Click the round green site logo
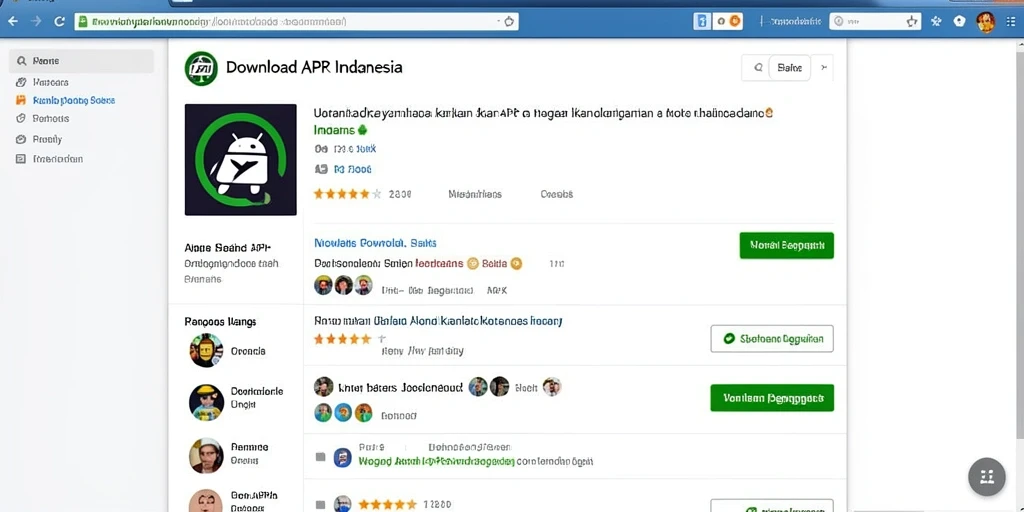 coord(201,68)
